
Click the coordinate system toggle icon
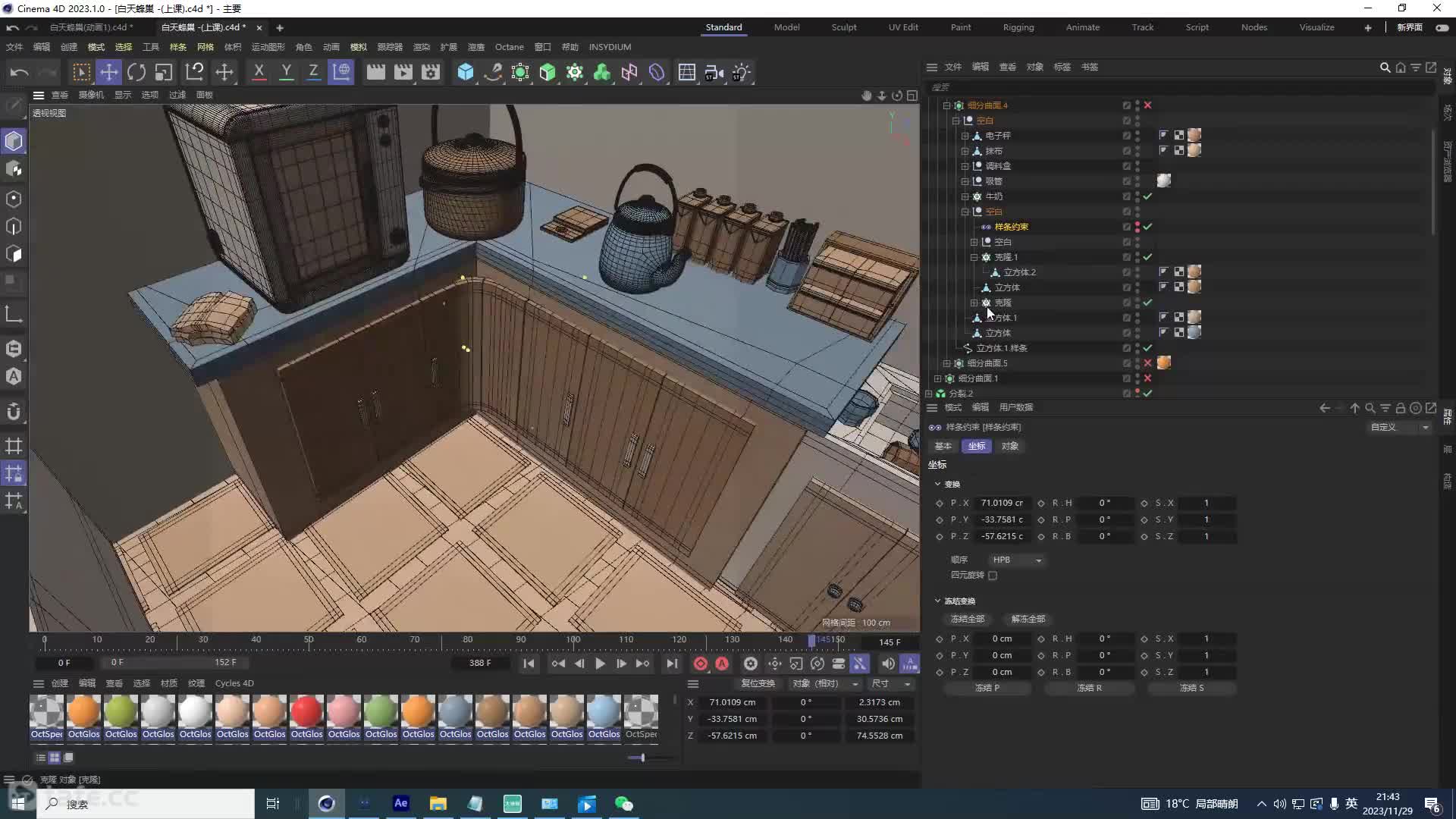pyautogui.click(x=341, y=72)
